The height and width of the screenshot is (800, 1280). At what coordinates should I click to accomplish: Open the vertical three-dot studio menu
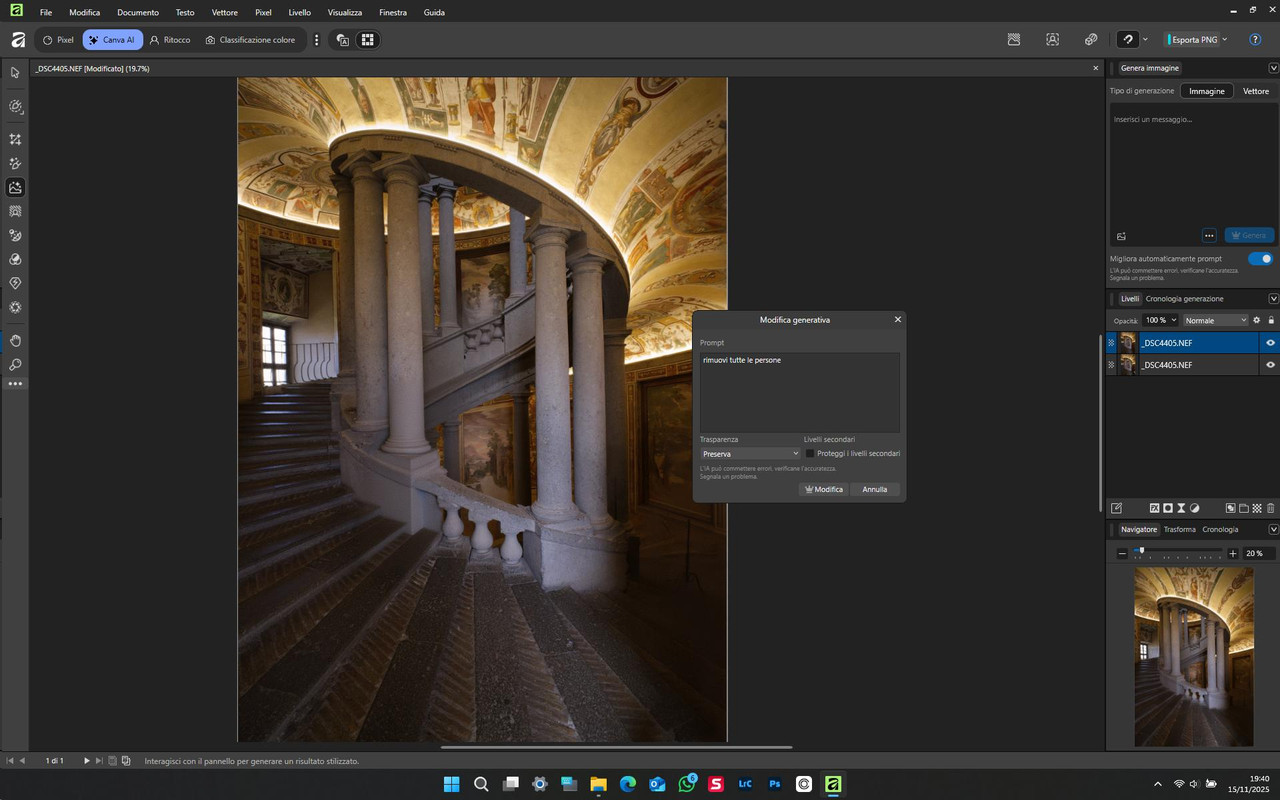point(317,40)
